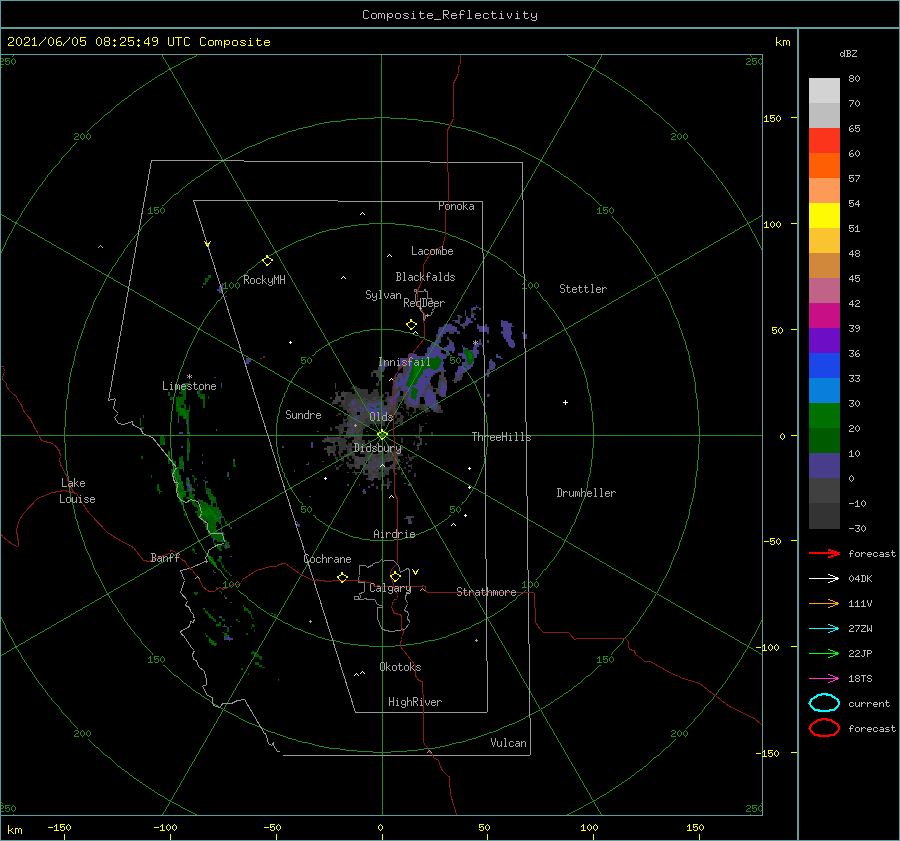
Task: Select the 51 dBZ yellow swatch
Action: [824, 215]
